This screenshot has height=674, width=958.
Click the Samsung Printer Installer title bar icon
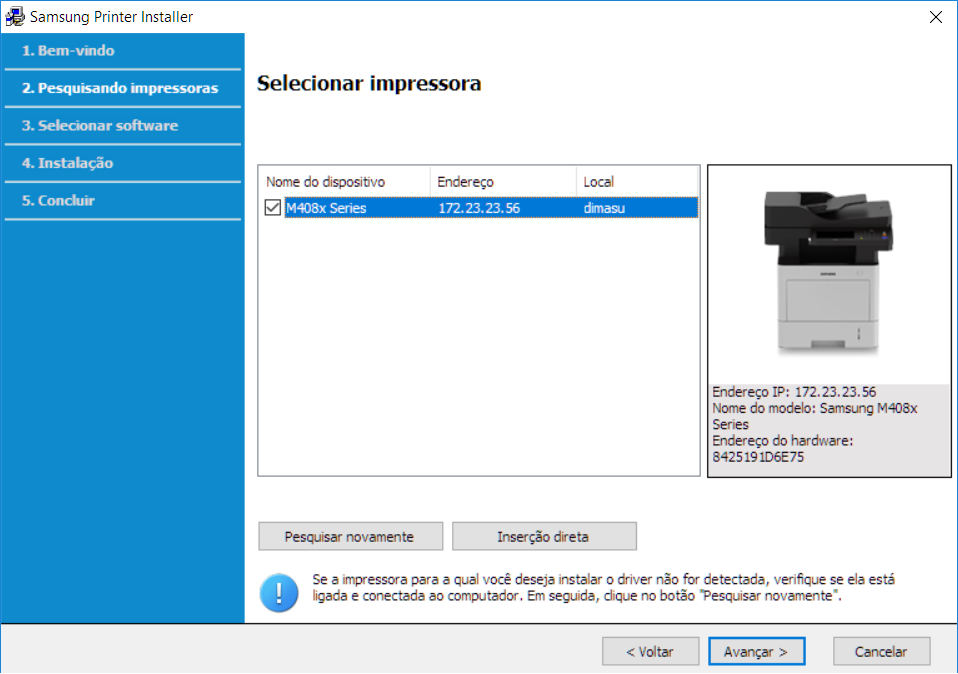coord(15,17)
